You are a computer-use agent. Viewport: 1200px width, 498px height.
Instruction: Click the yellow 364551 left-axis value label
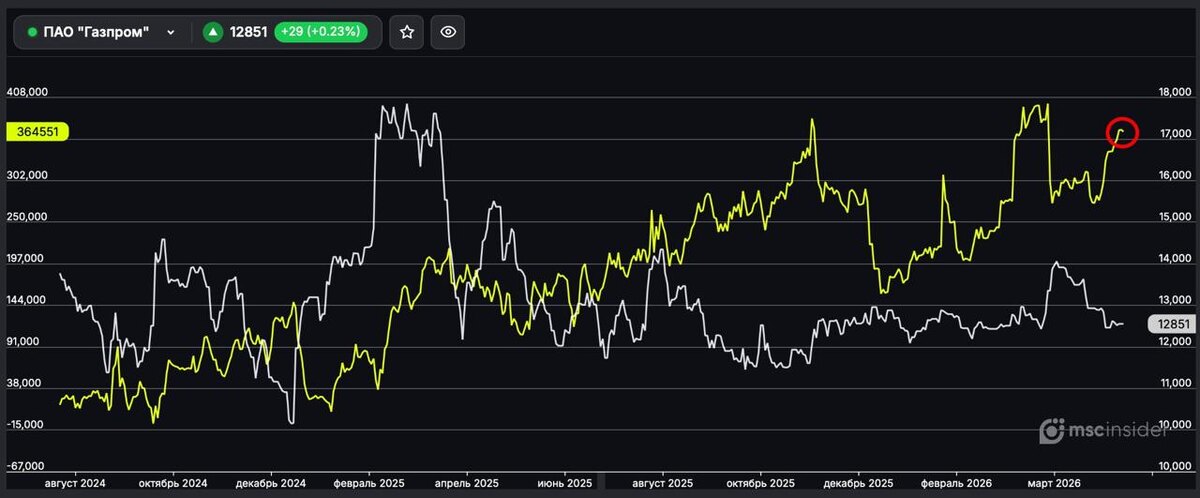[36, 132]
